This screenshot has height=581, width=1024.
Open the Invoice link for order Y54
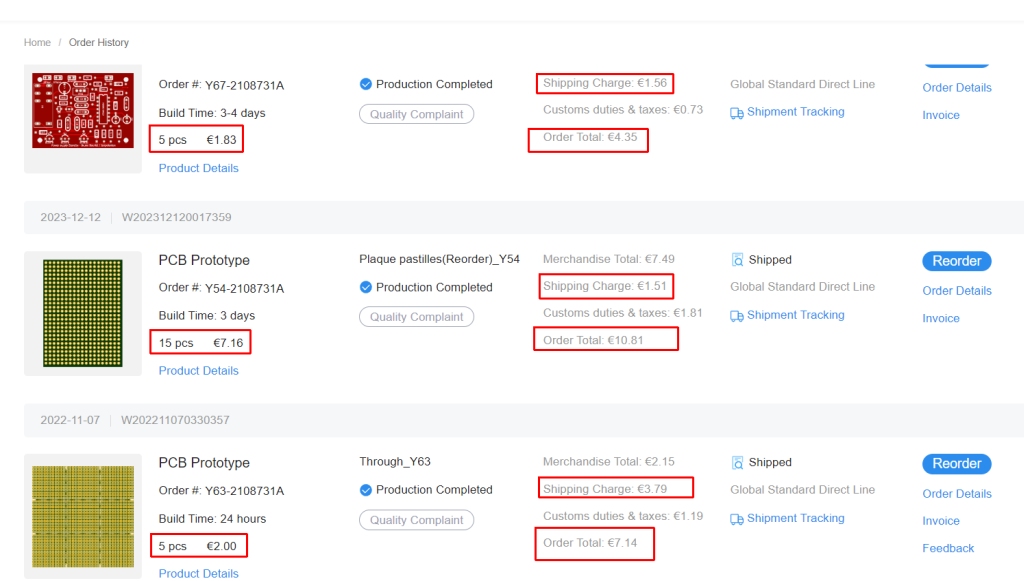tap(940, 319)
